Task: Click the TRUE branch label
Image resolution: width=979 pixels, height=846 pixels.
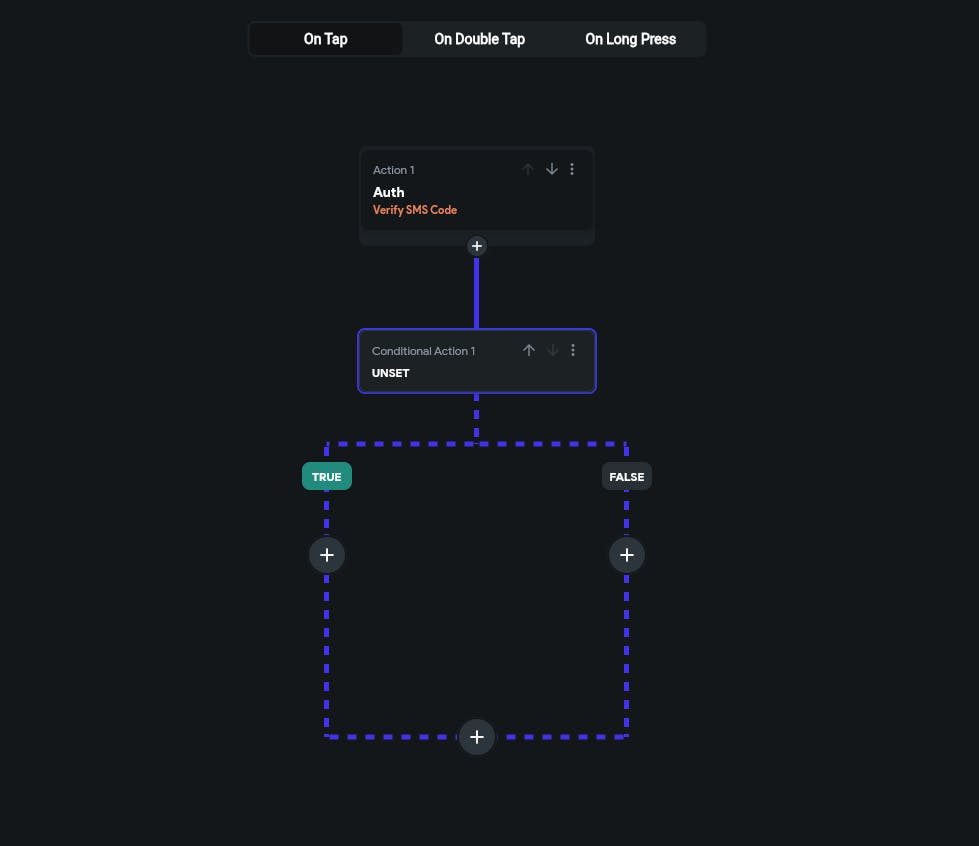Action: [327, 476]
